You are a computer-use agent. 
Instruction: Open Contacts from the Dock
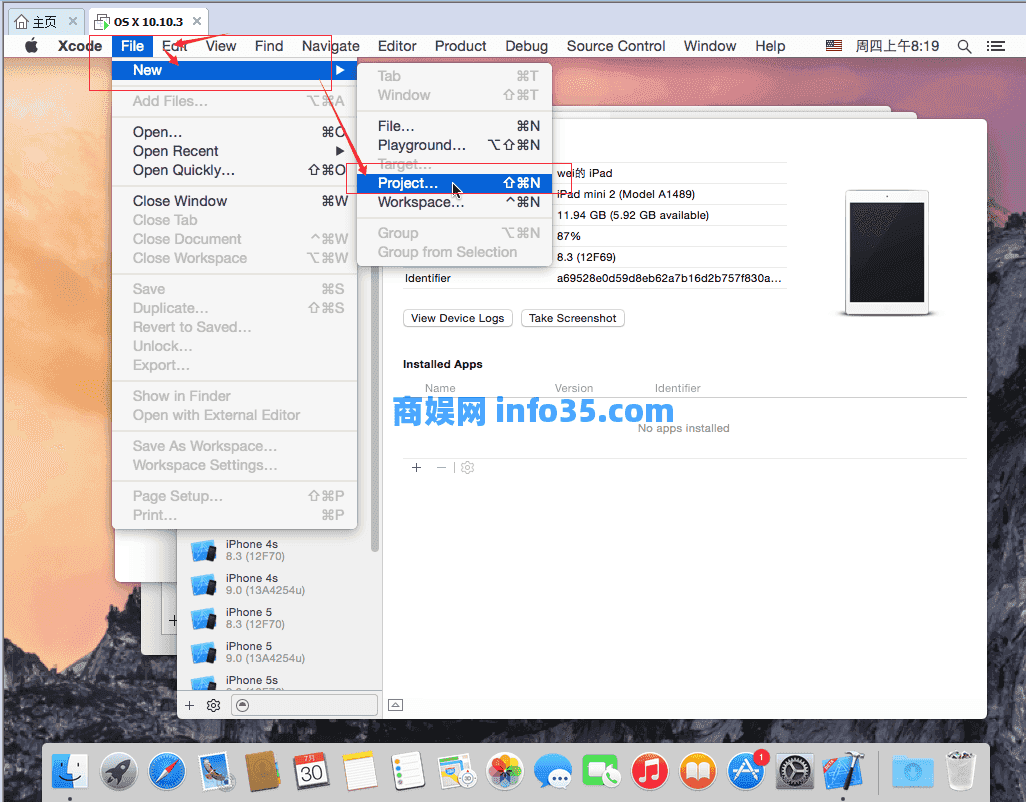coord(262,771)
